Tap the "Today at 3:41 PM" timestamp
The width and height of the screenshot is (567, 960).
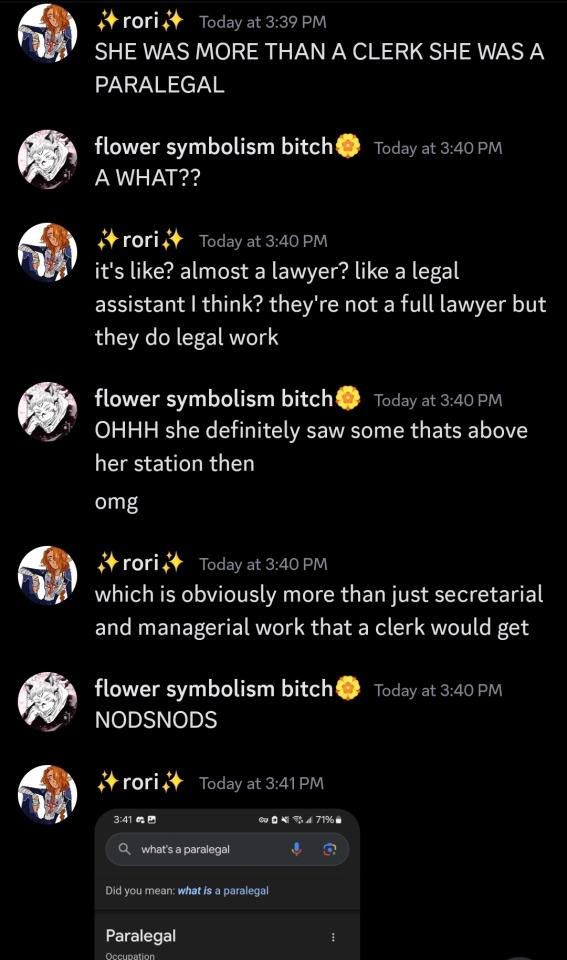pyautogui.click(x=261, y=783)
